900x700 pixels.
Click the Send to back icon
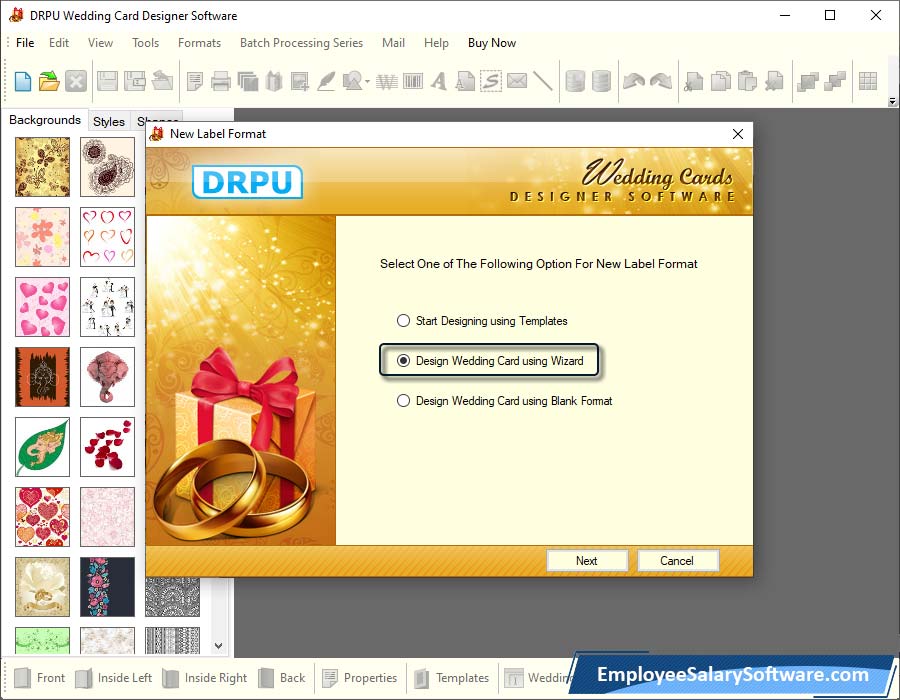(x=835, y=81)
